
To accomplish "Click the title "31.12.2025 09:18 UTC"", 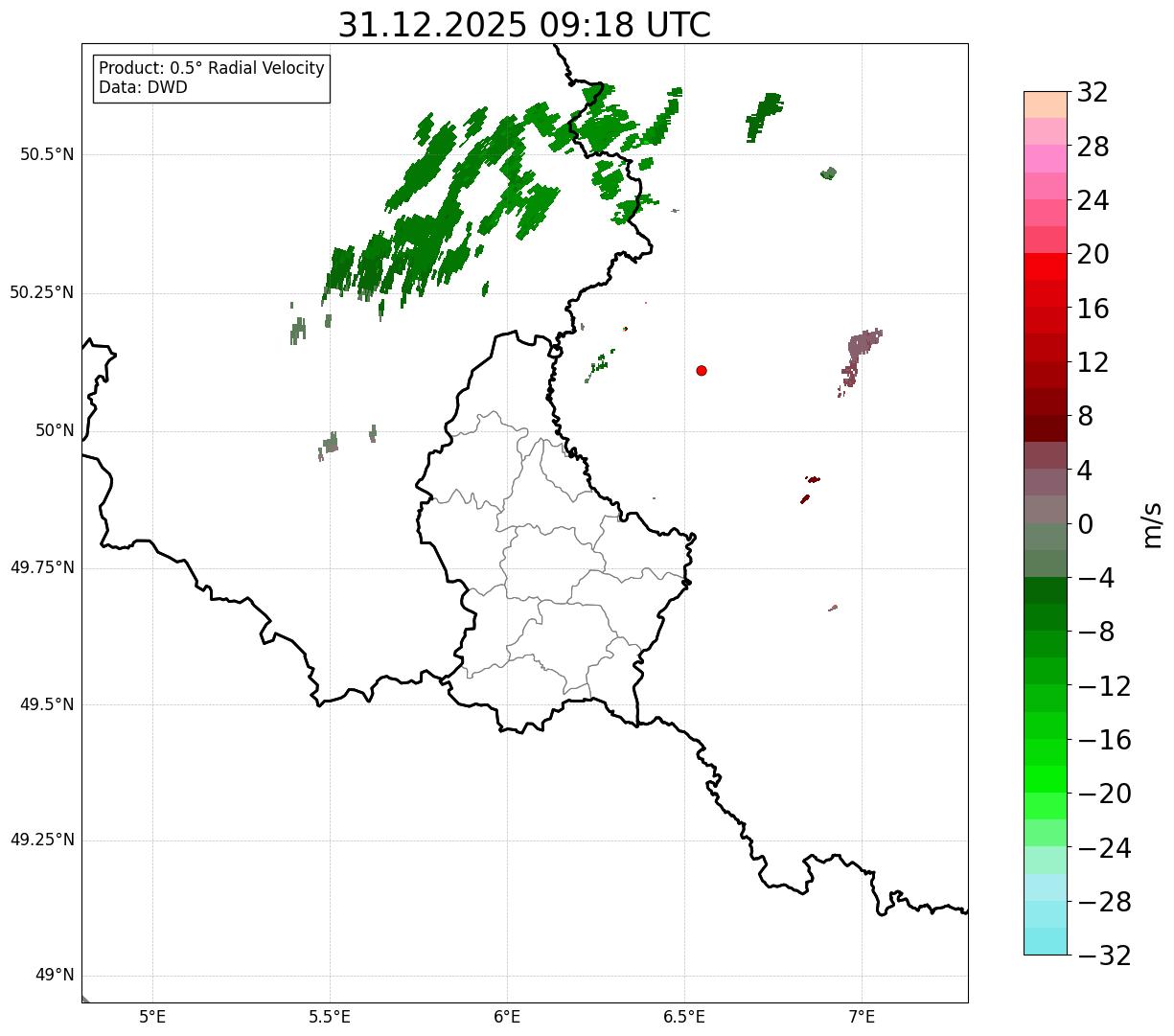I will point(524,25).
